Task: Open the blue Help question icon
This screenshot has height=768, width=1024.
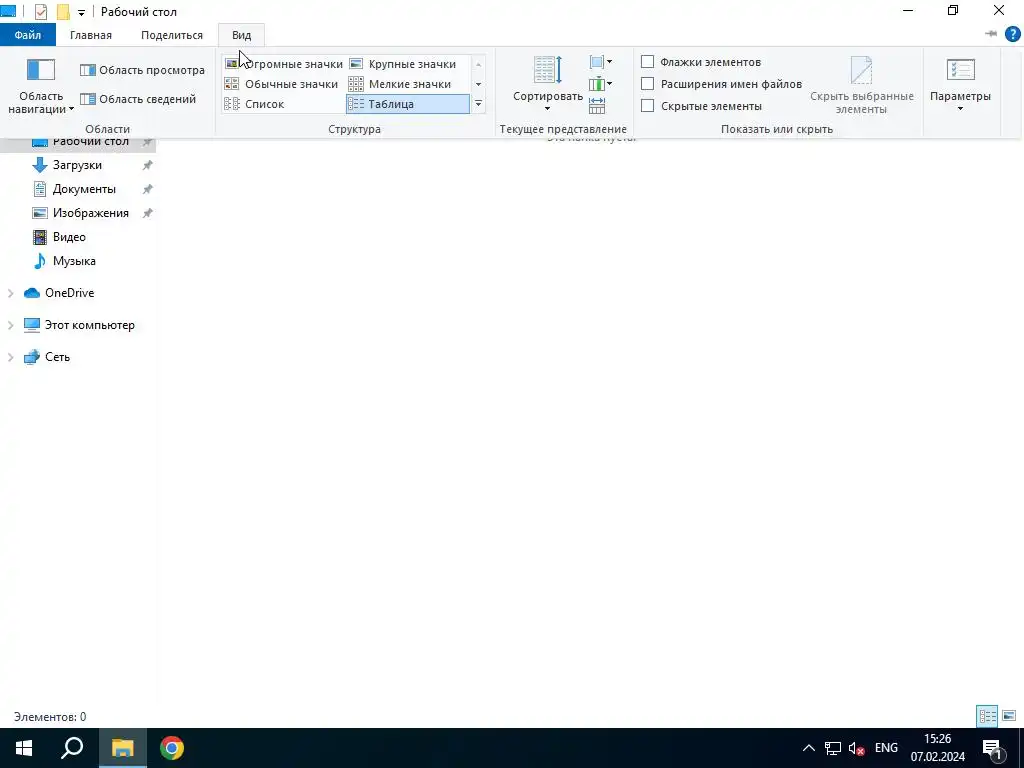Action: (1012, 34)
